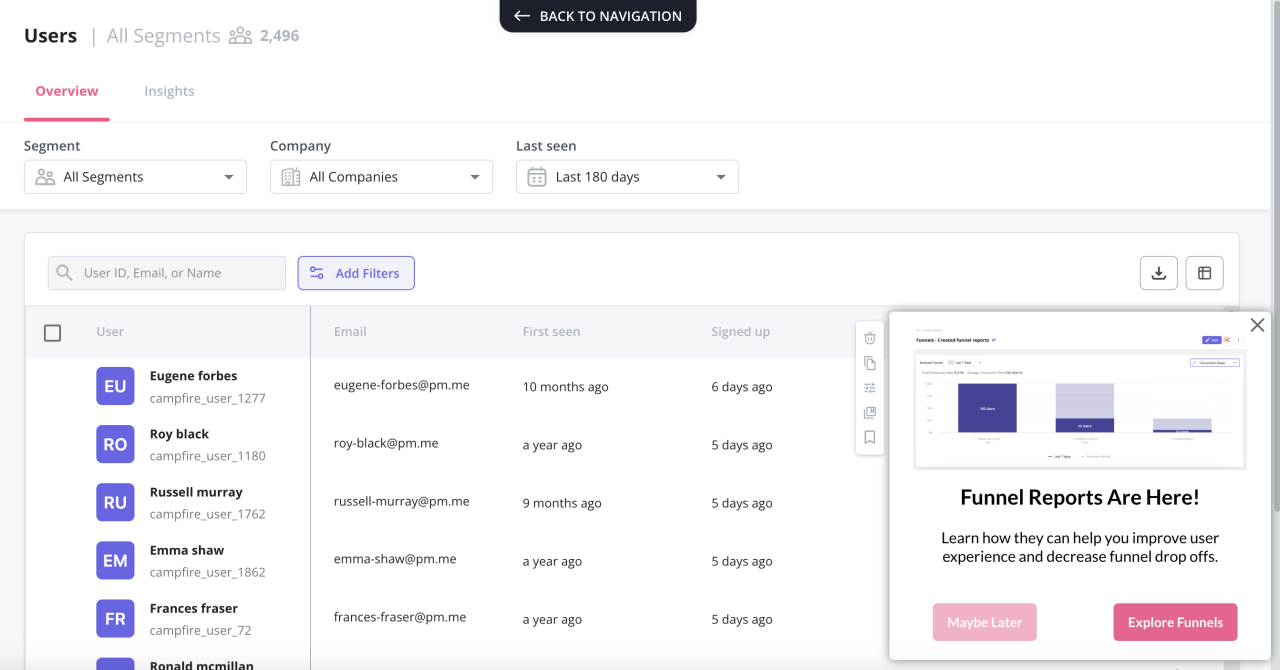The height and width of the screenshot is (670, 1280).
Task: Toggle the select-all users checkbox
Action: pyautogui.click(x=52, y=332)
